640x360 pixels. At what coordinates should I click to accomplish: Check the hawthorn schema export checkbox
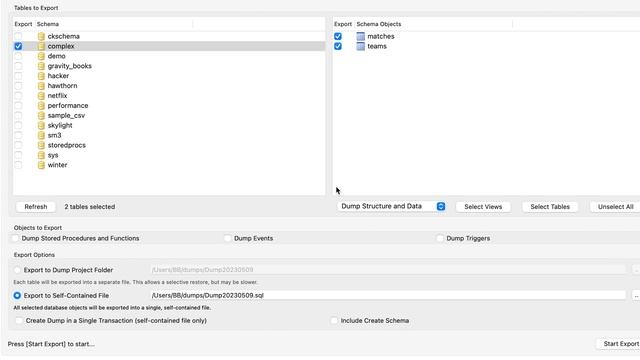18,86
